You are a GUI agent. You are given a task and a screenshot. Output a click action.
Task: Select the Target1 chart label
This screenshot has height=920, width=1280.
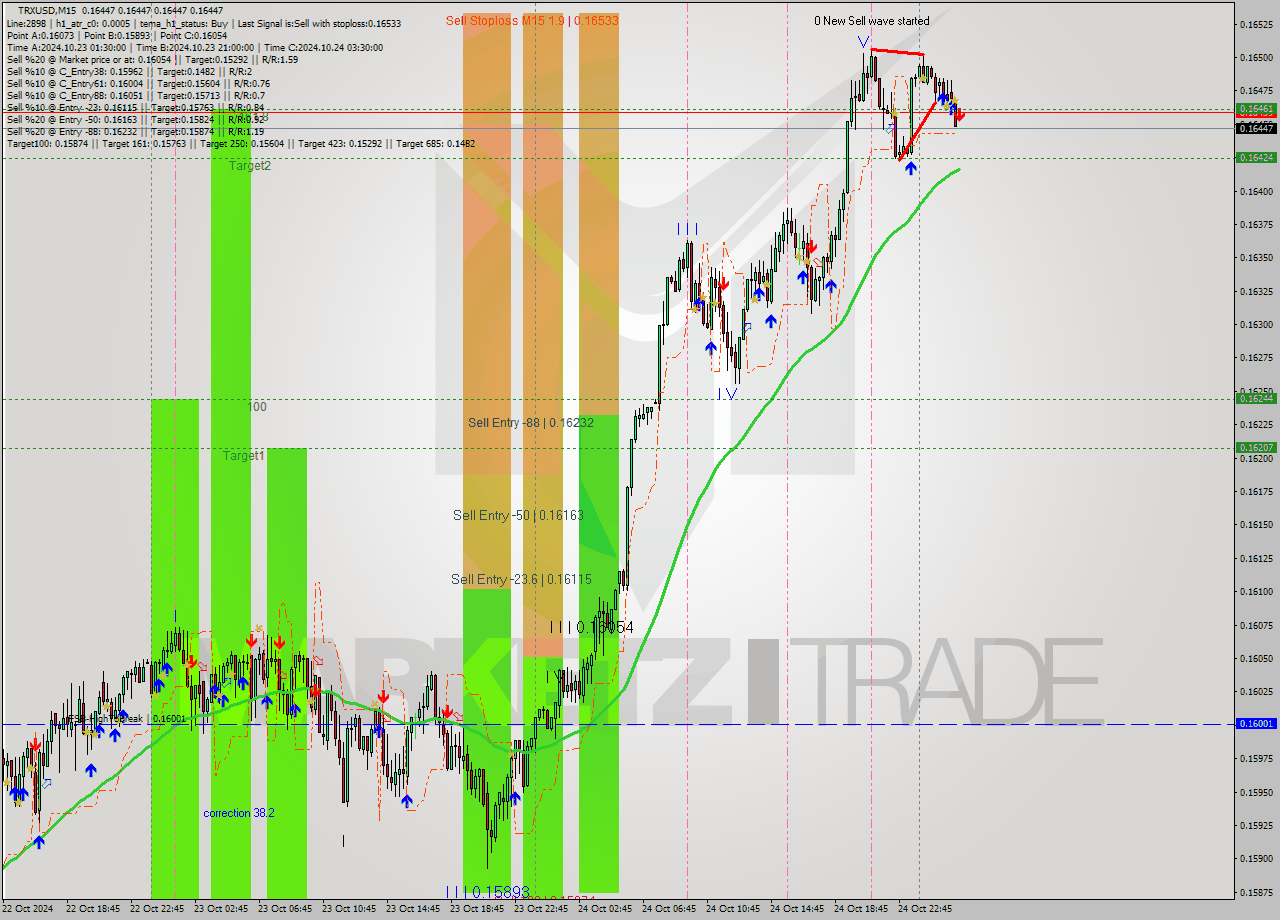click(x=243, y=455)
